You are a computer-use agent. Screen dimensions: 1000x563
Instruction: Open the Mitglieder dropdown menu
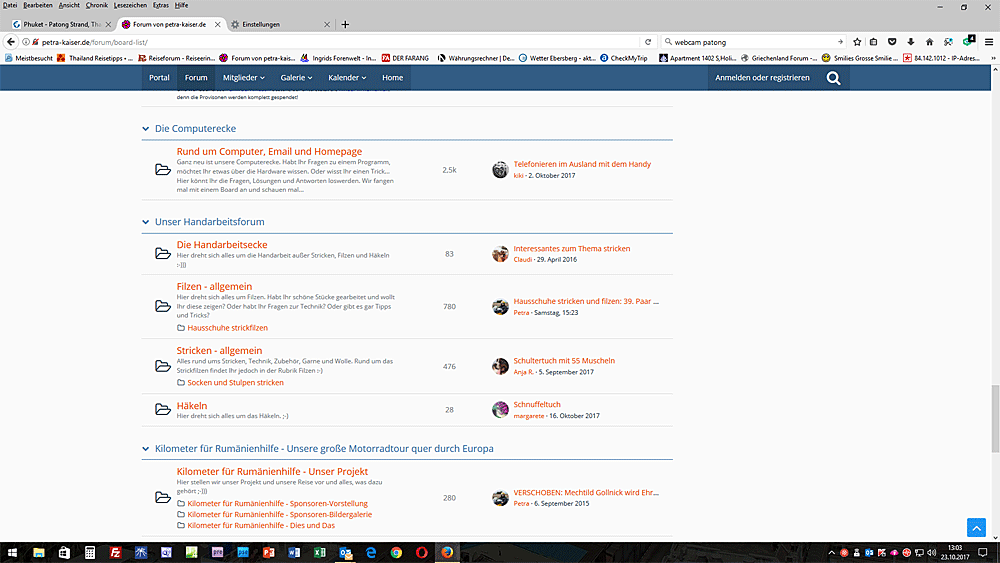pyautogui.click(x=243, y=78)
